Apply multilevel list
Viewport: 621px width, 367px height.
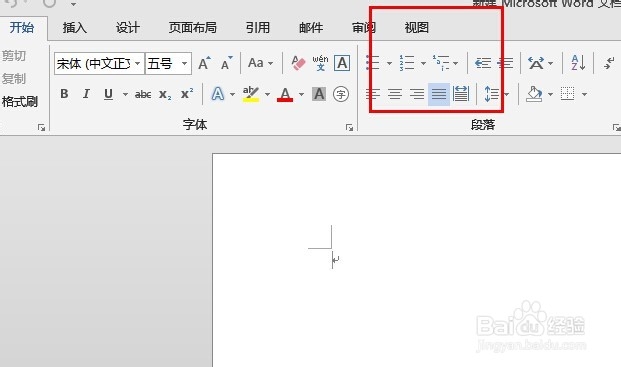pos(441,63)
